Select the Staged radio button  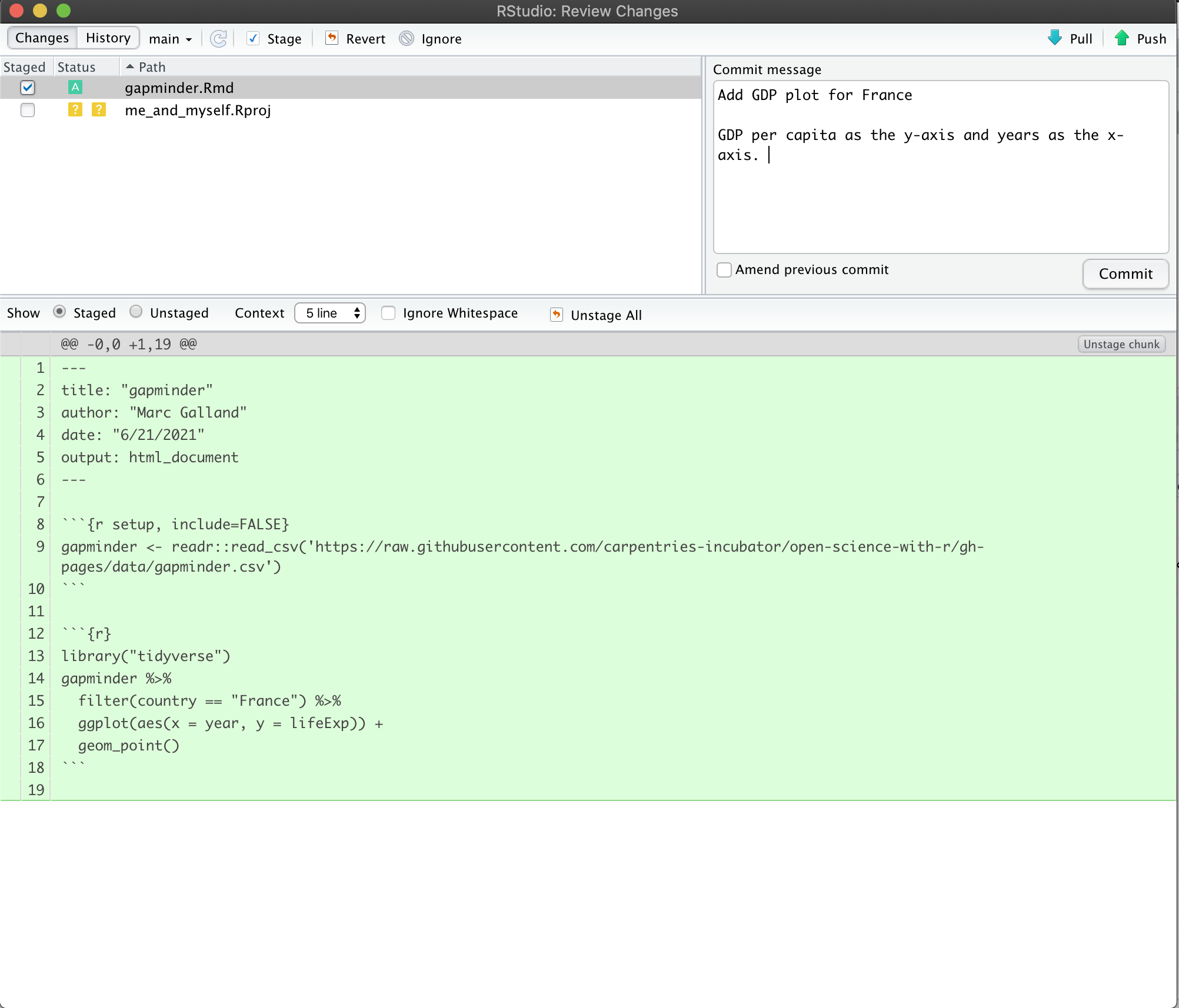(x=59, y=312)
